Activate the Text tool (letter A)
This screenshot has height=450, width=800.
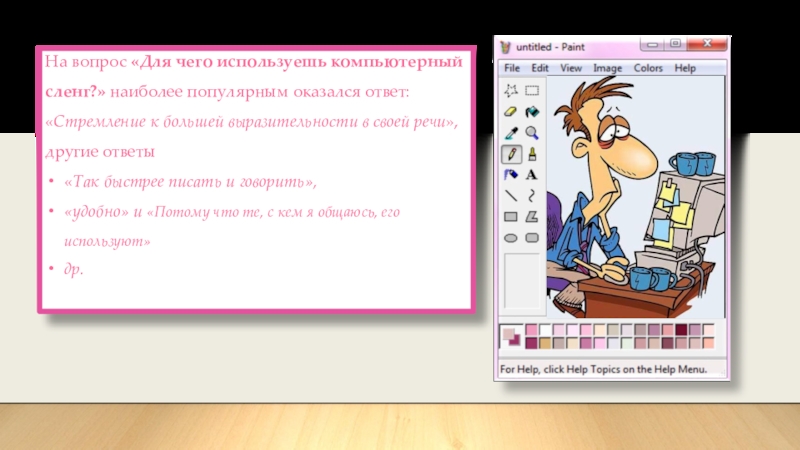[x=532, y=175]
